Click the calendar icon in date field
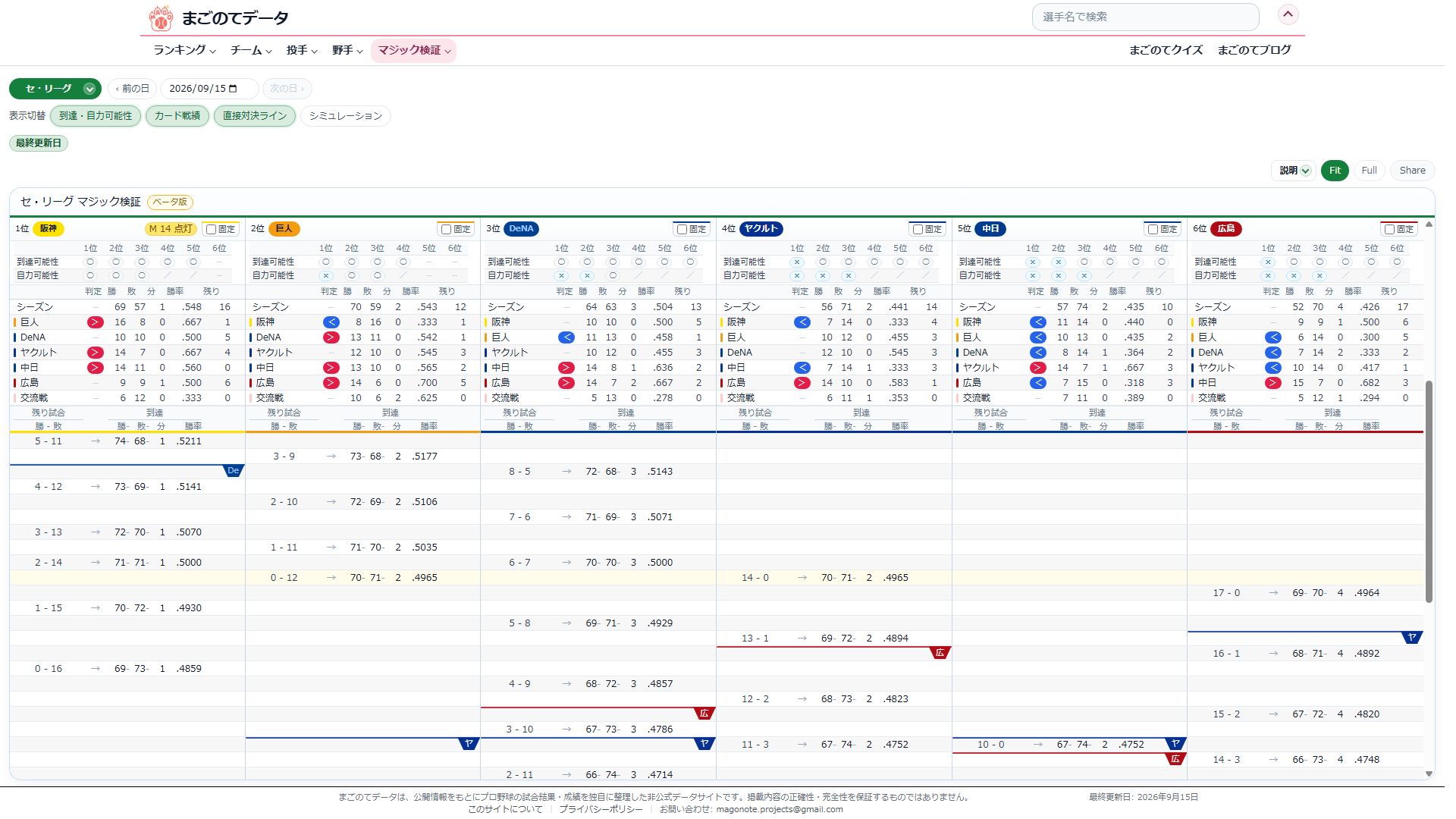Viewport: 1456px width, 819px height. [x=234, y=89]
